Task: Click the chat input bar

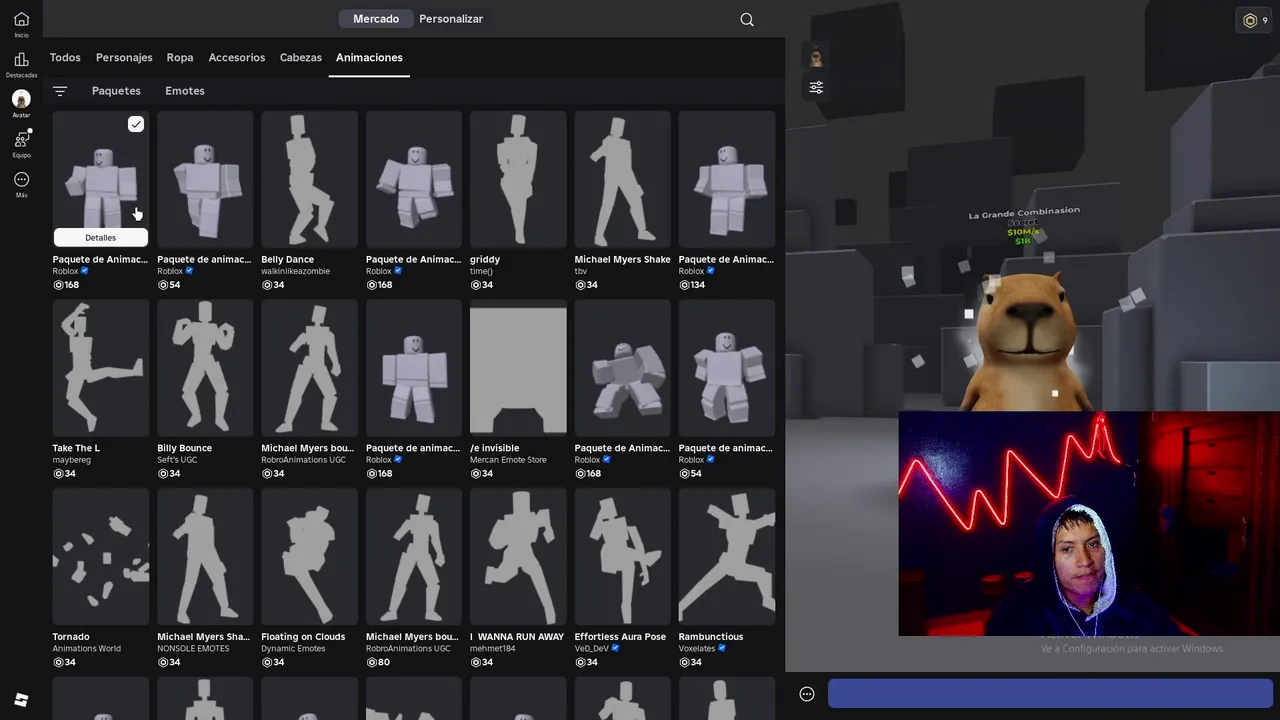Action: [x=1050, y=694]
